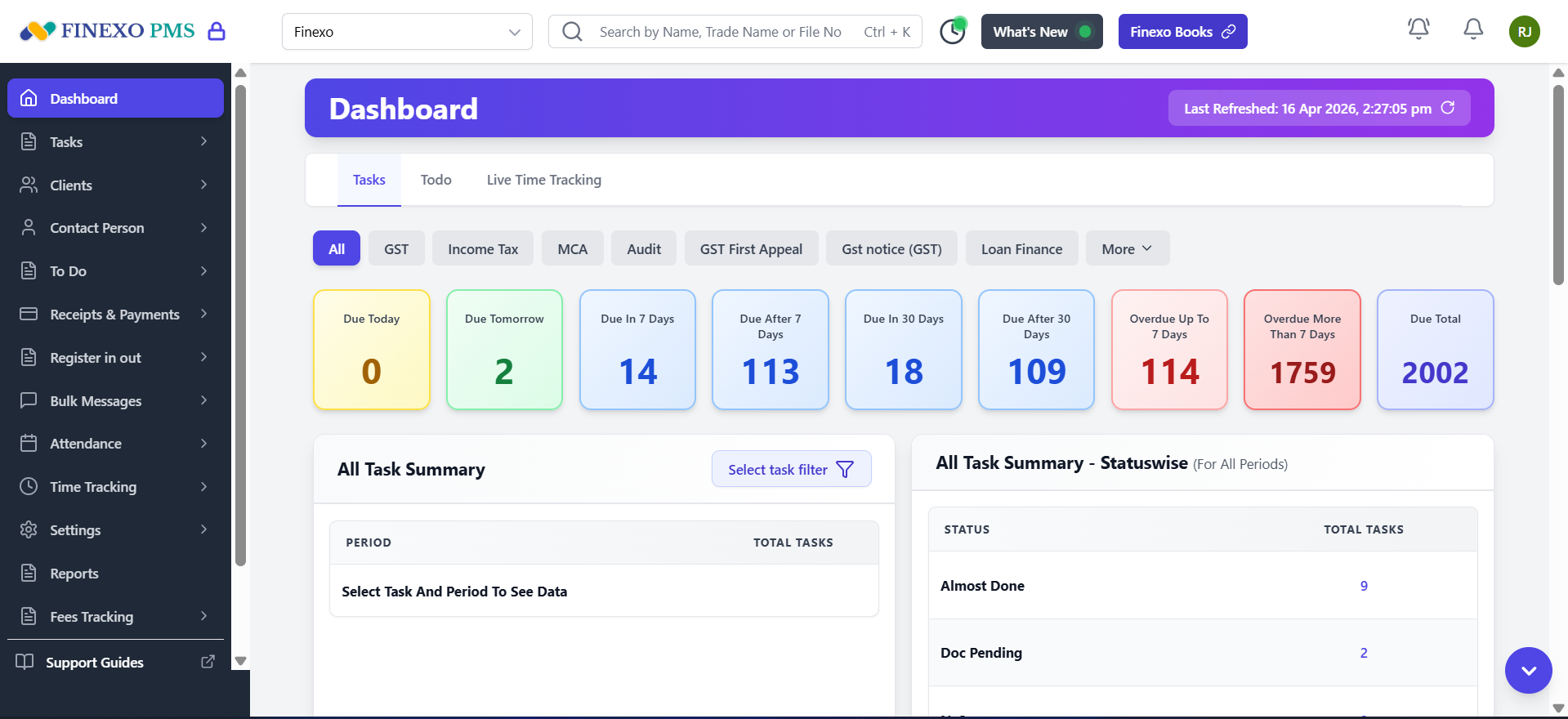Click the search magnifier icon
1568x719 pixels.
[x=573, y=32]
